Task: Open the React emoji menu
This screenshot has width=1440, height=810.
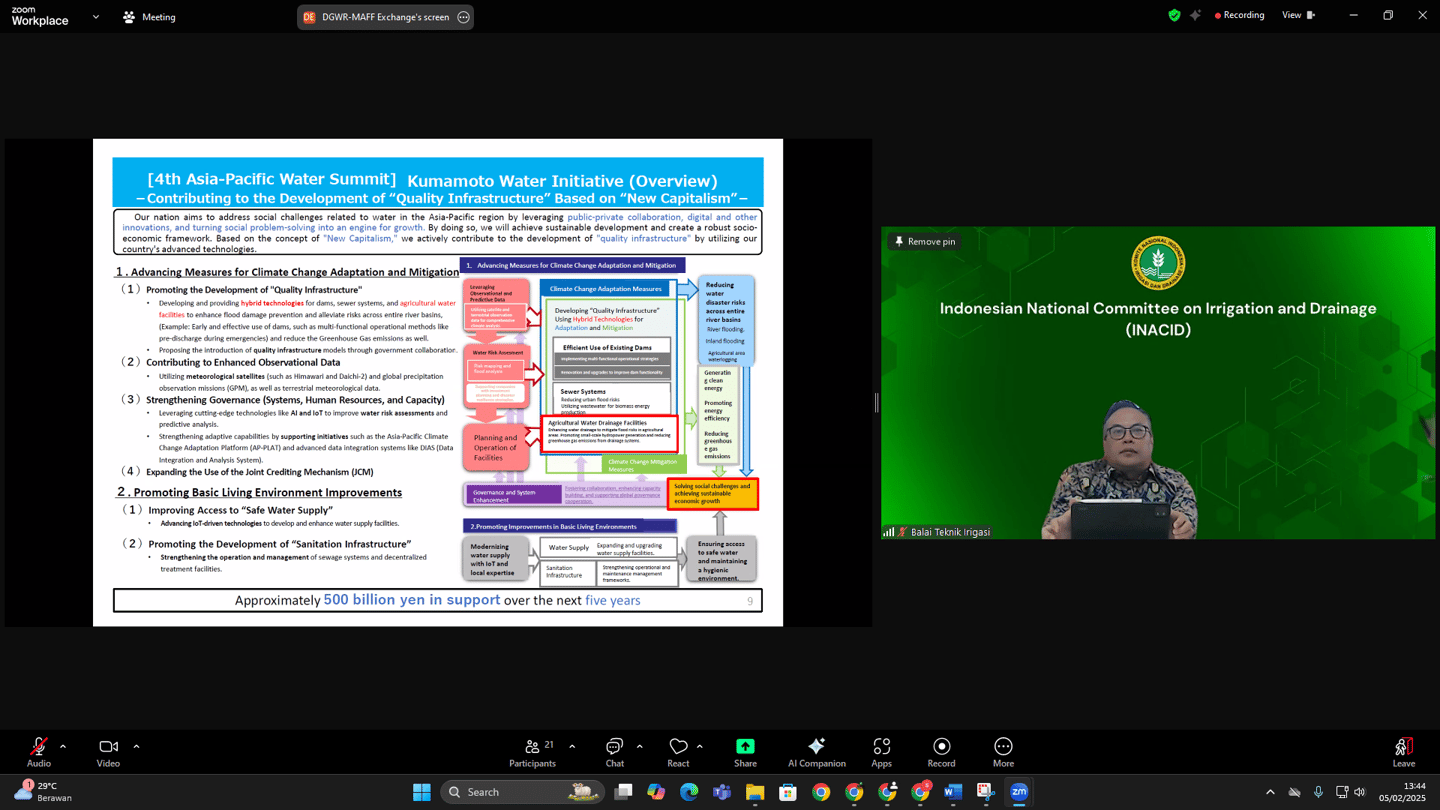Action: coord(678,752)
